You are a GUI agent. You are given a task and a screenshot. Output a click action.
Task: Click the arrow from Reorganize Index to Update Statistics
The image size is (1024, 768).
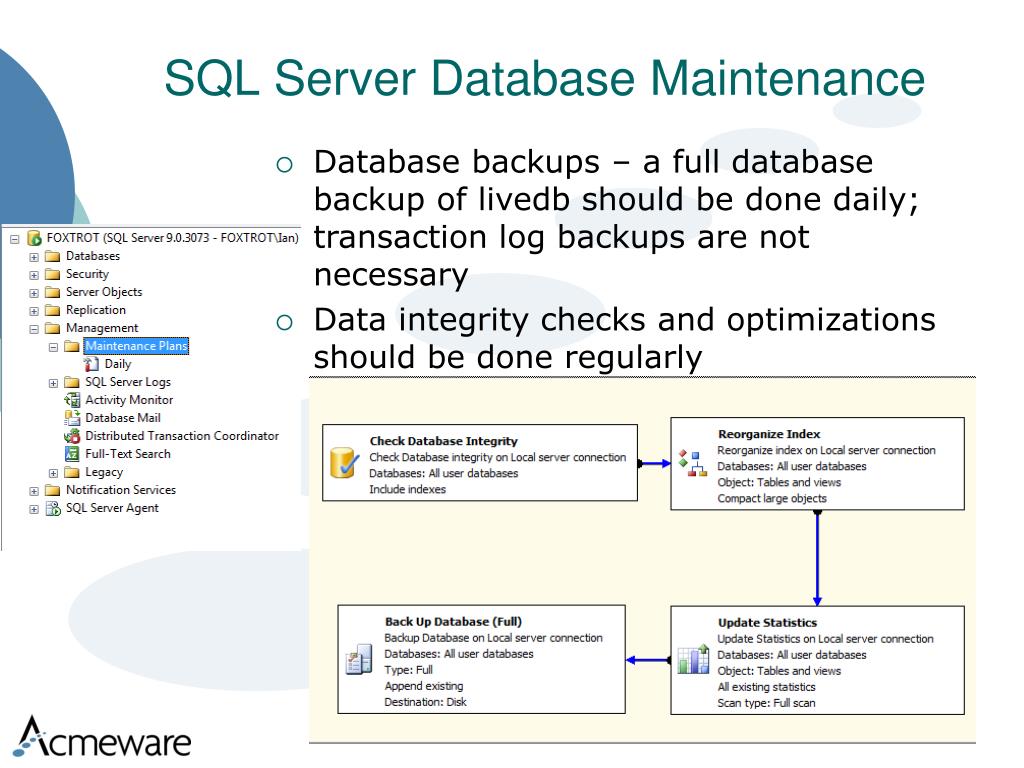click(x=817, y=558)
